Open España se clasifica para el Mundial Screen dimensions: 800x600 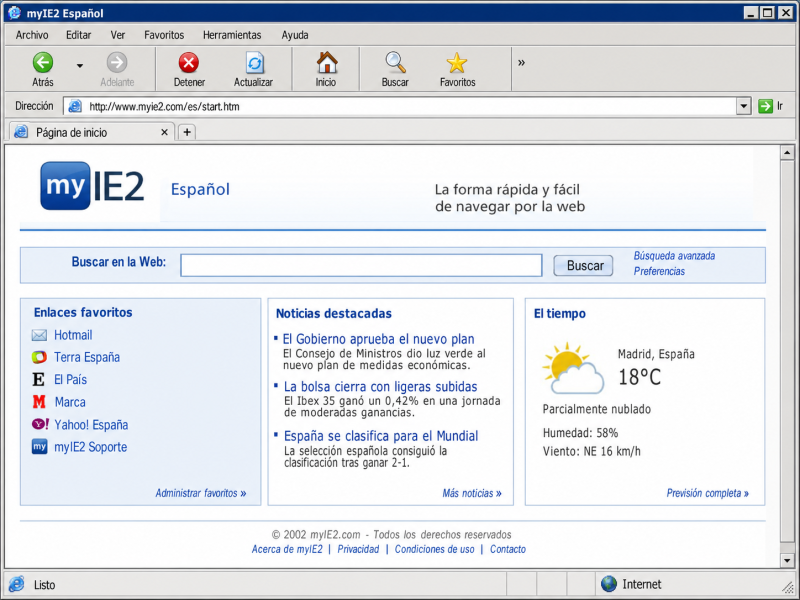381,436
